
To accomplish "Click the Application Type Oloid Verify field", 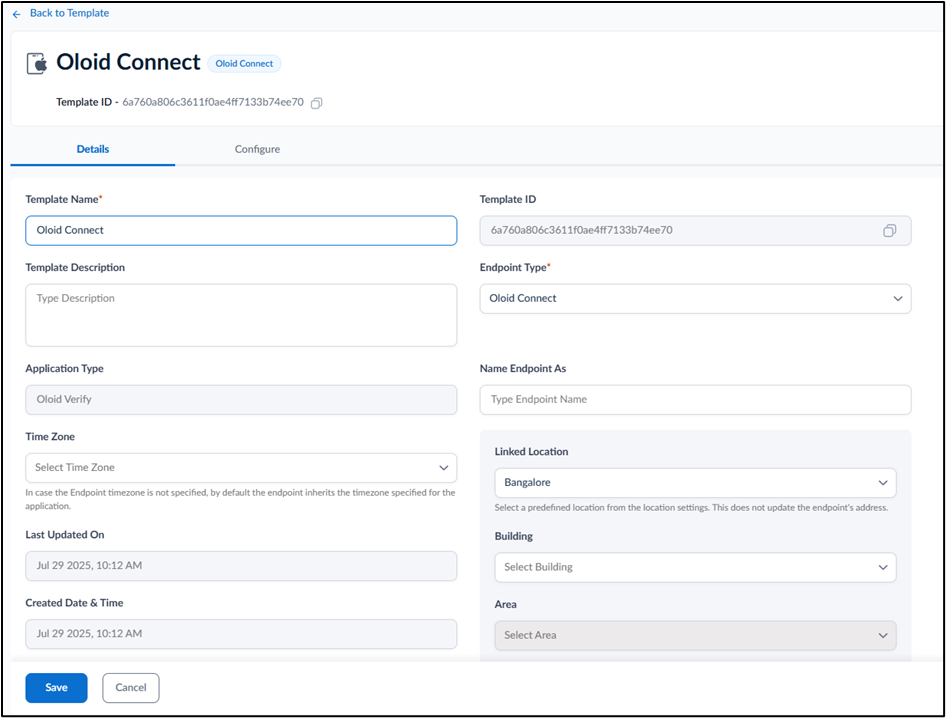I will tap(241, 399).
